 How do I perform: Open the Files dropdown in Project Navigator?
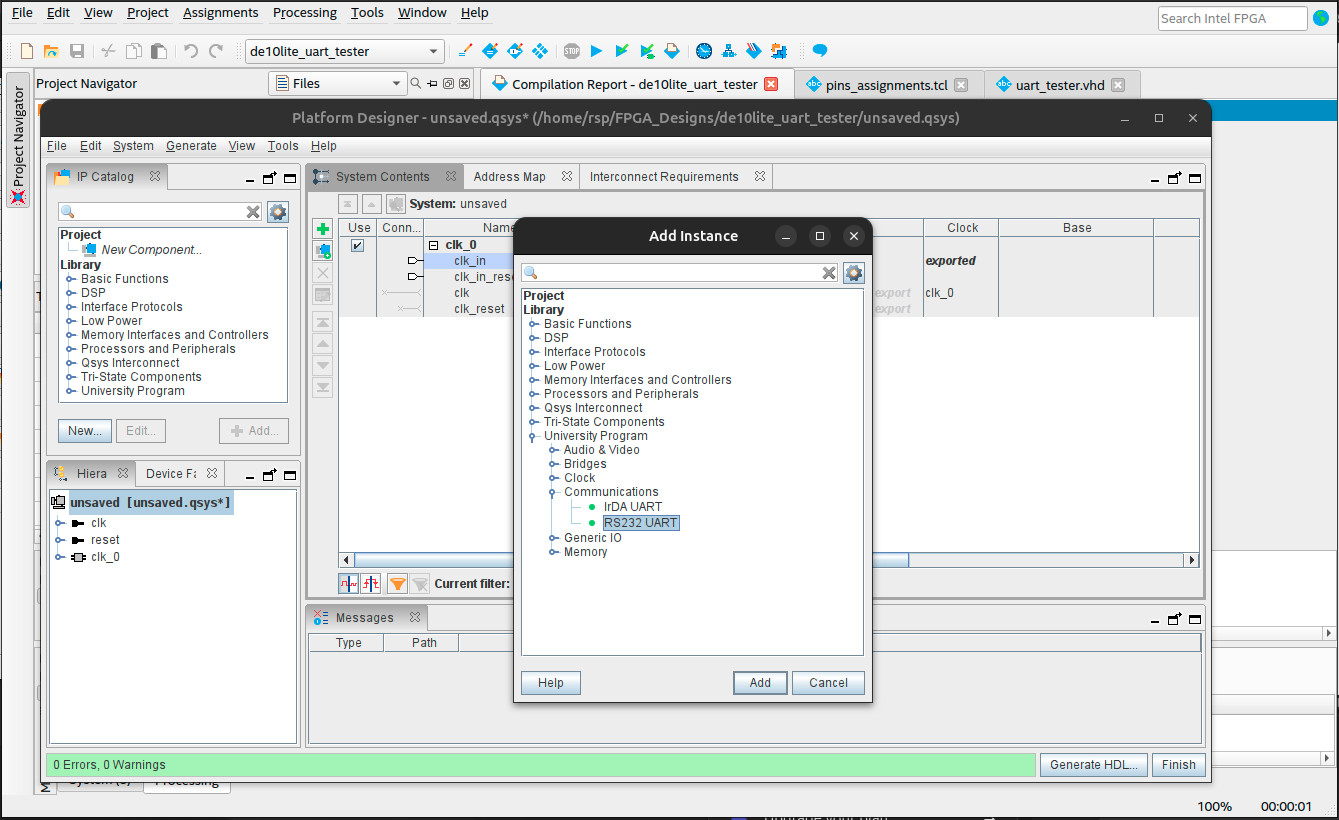click(396, 84)
